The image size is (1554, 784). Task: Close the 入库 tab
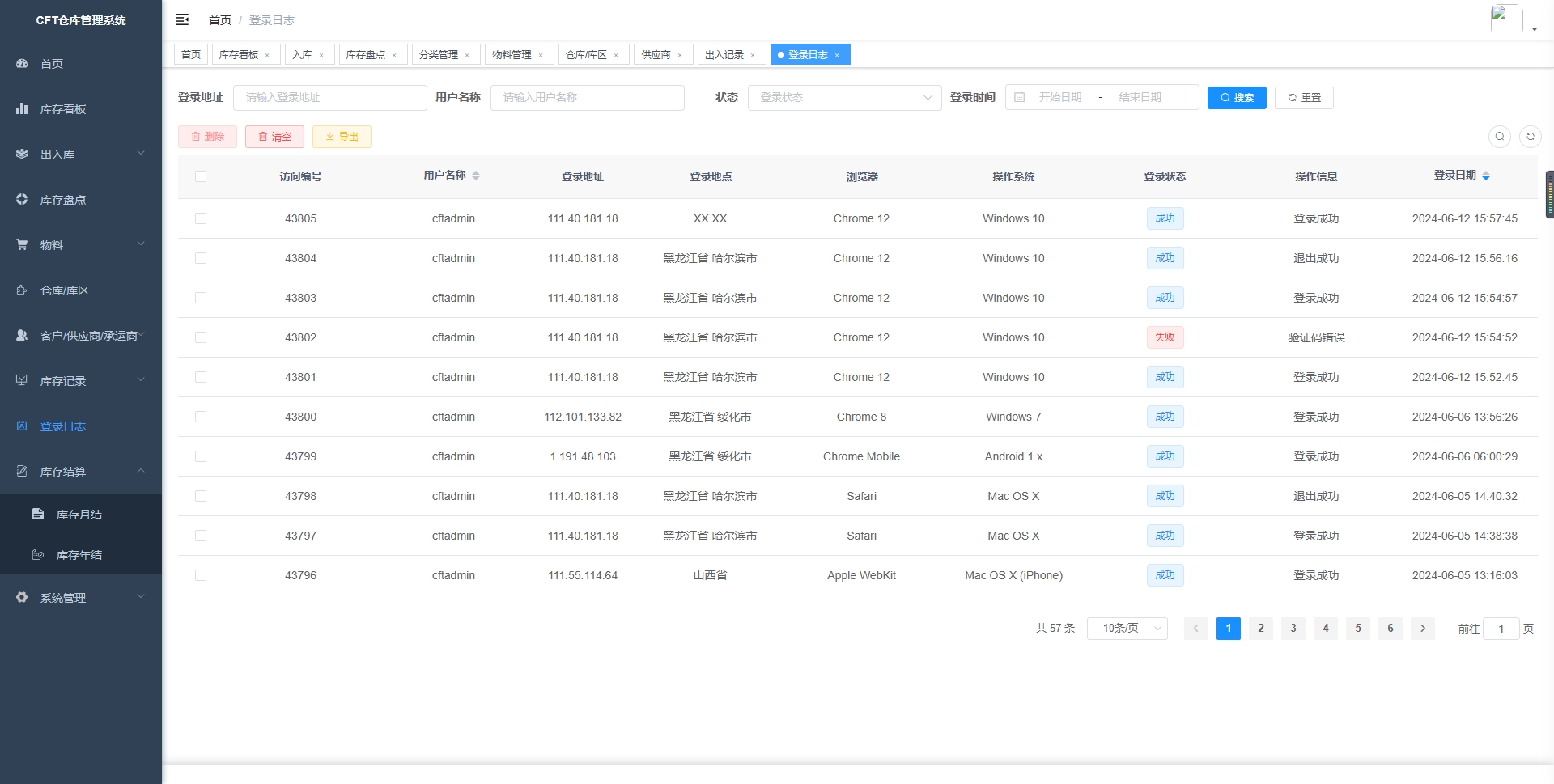coord(321,55)
